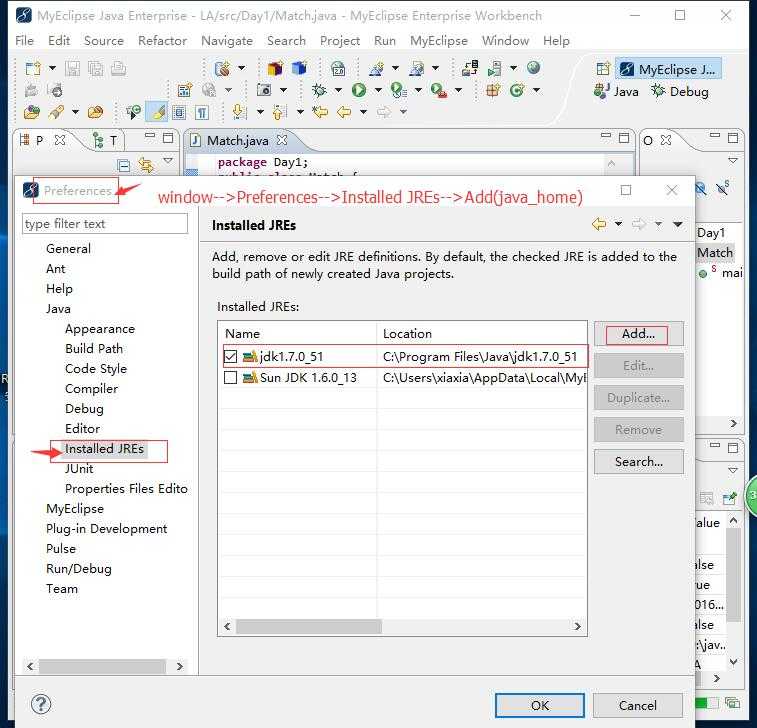Click Next Annotation down arrow icon
757x728 pixels.
[238, 112]
